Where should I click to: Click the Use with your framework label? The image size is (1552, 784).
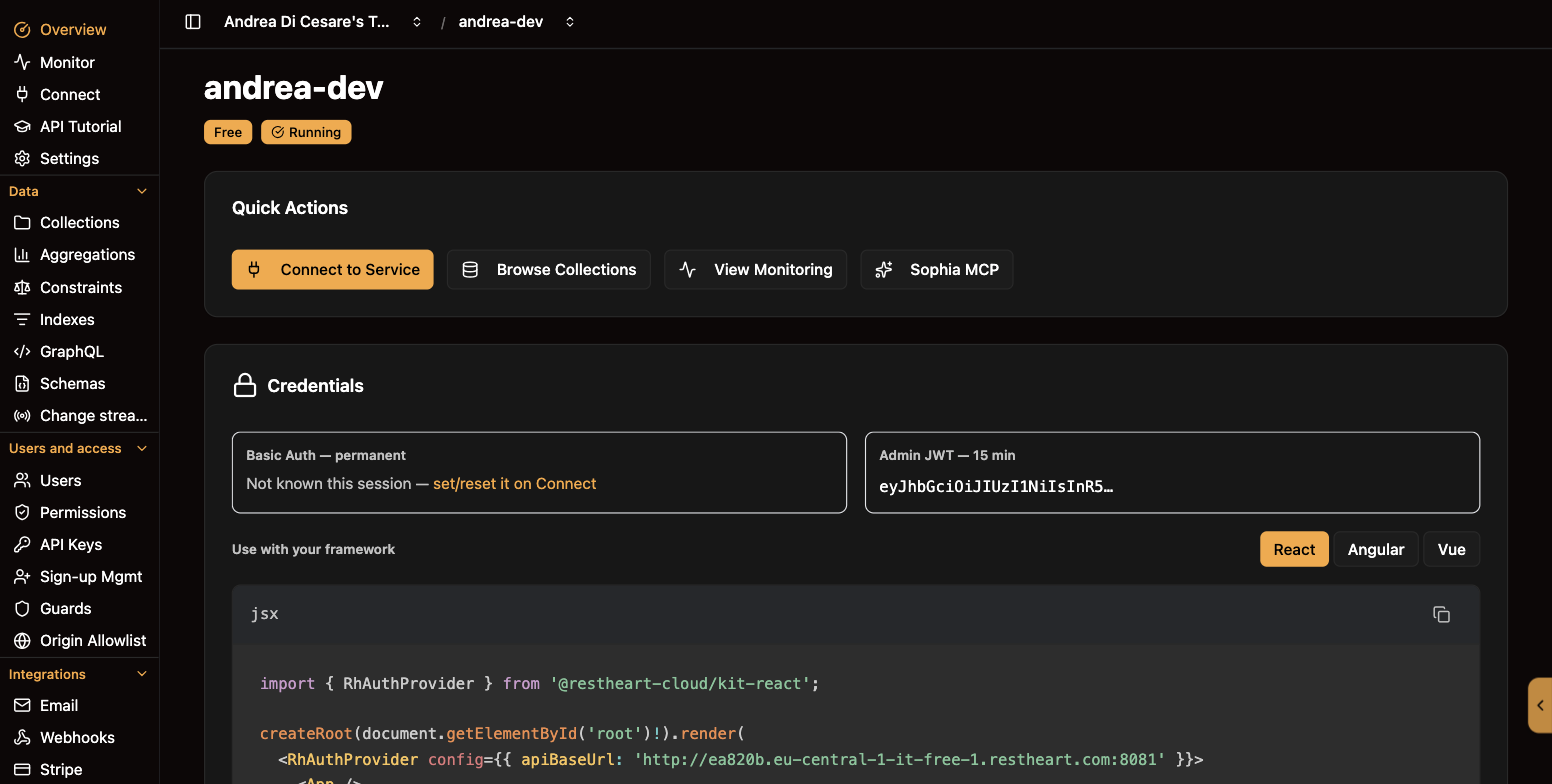314,549
